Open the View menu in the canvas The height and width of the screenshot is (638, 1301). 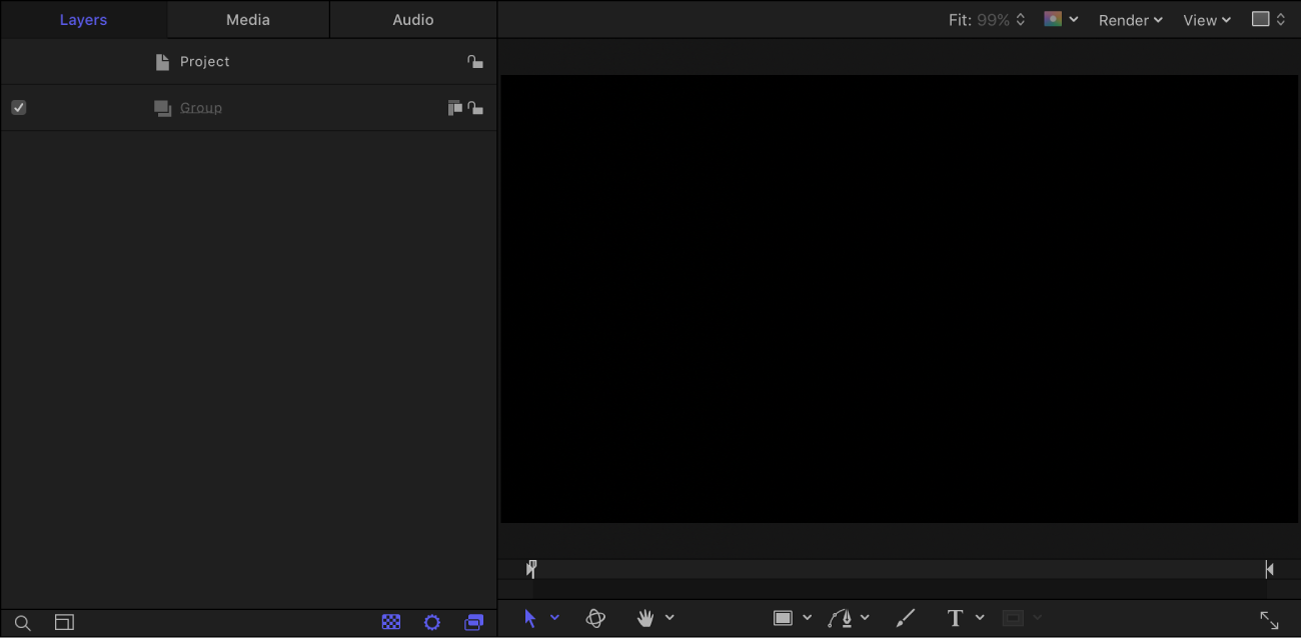pyautogui.click(x=1205, y=19)
